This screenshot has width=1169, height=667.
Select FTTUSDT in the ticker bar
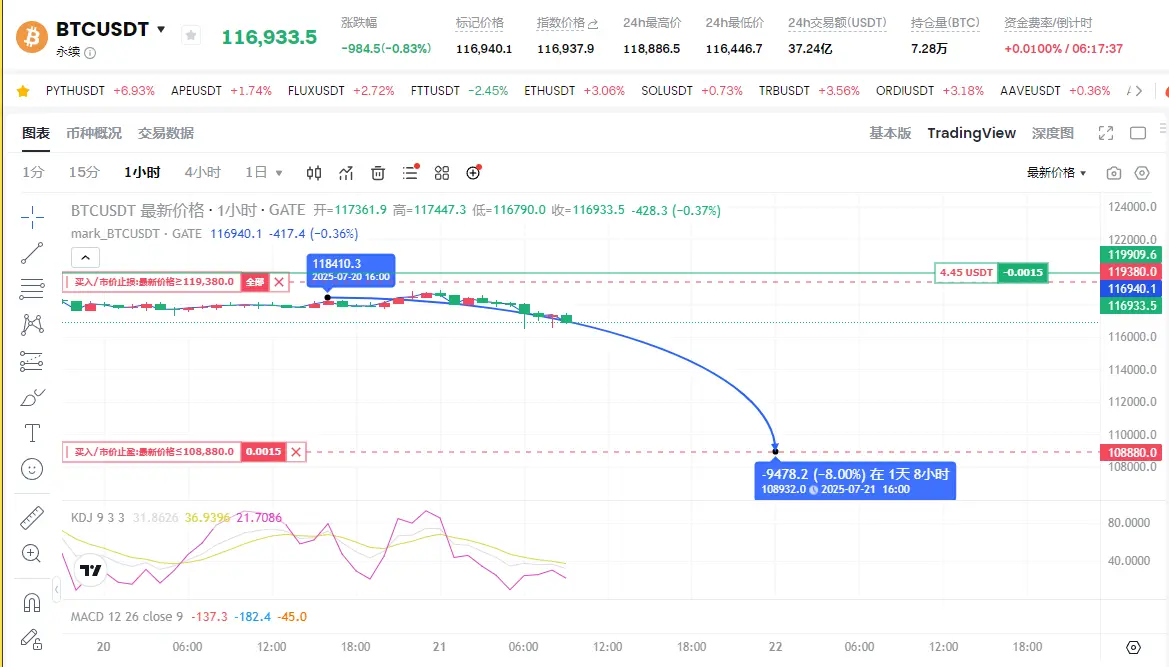435,91
